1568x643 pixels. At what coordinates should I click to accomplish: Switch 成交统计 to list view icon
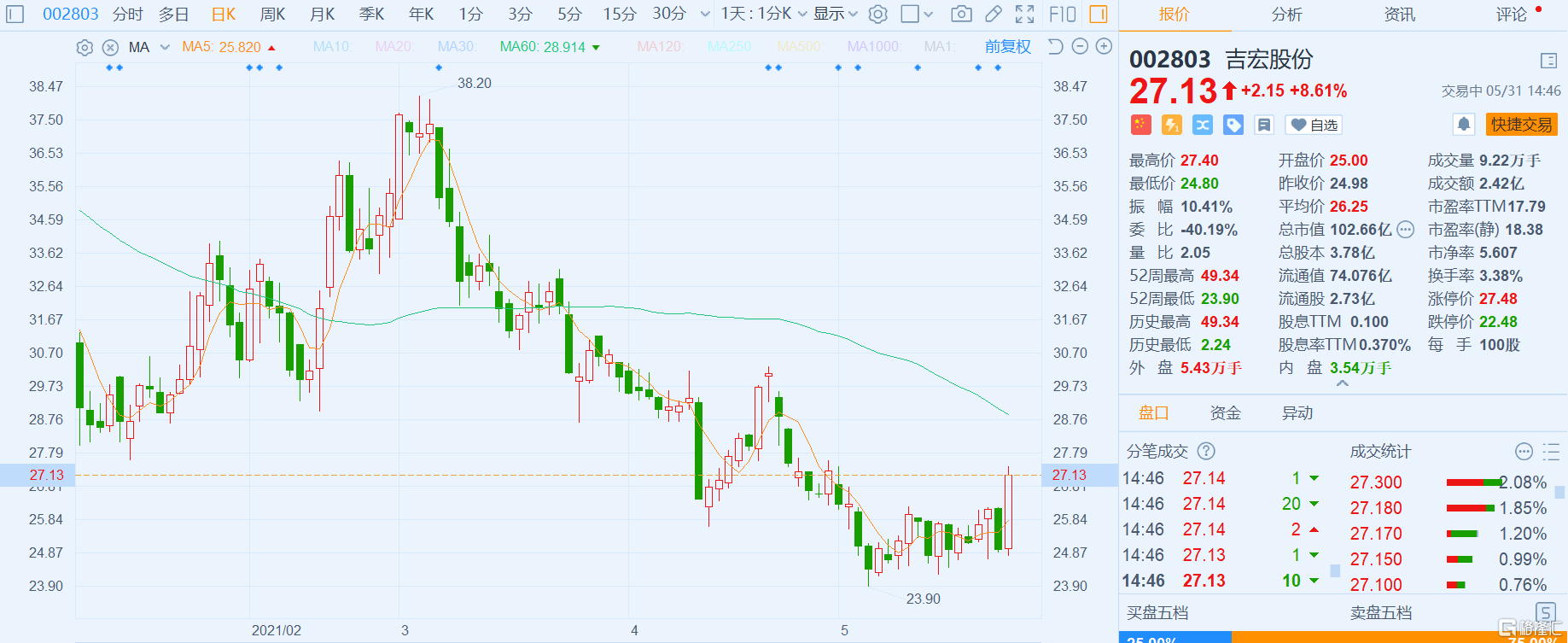(1551, 451)
